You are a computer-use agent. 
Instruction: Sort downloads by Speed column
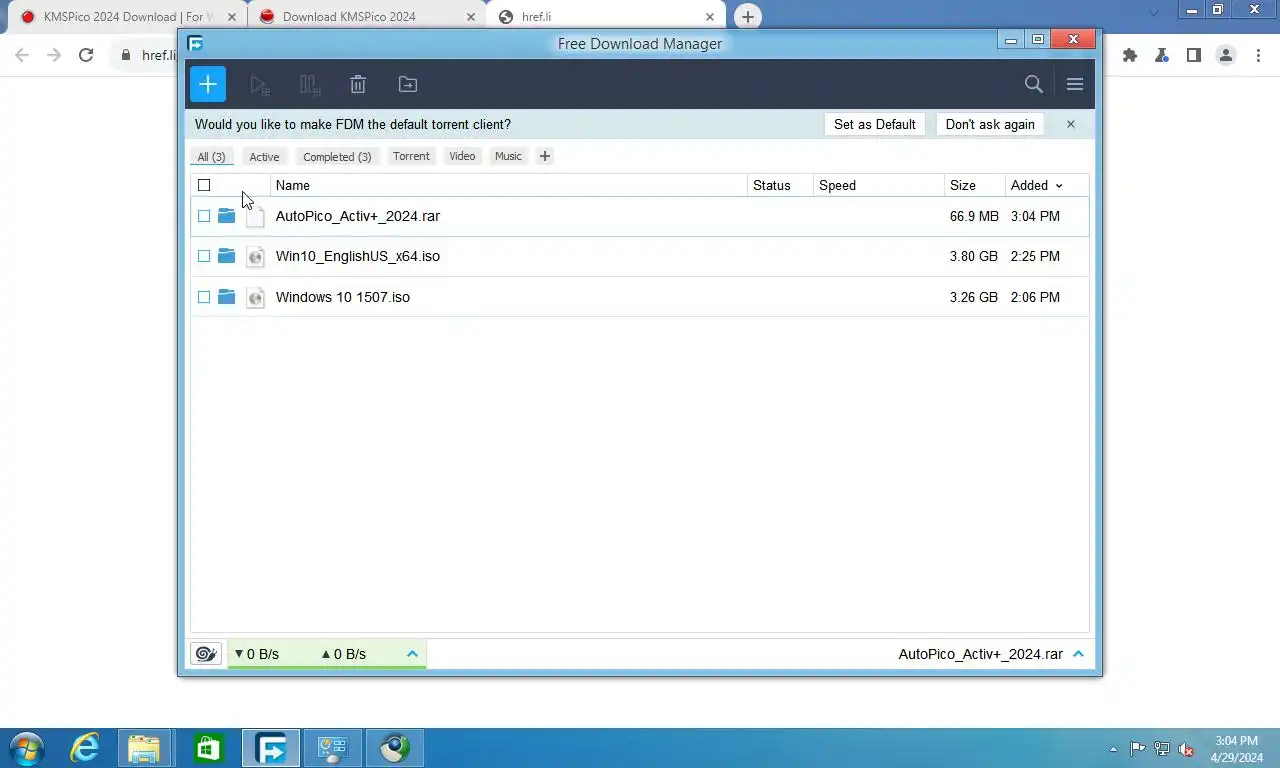pos(878,185)
